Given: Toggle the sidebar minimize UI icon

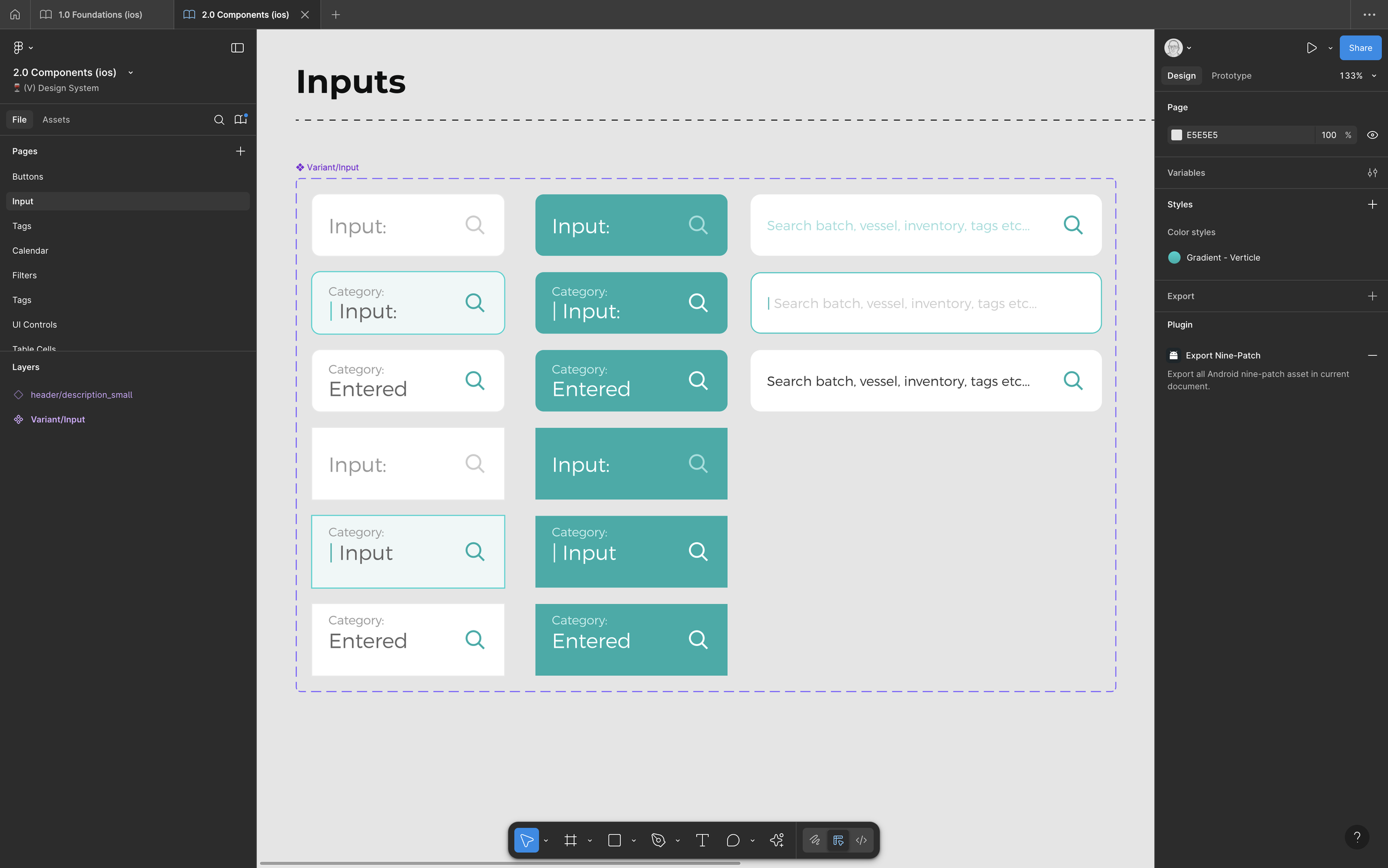Looking at the screenshot, I should 237,48.
